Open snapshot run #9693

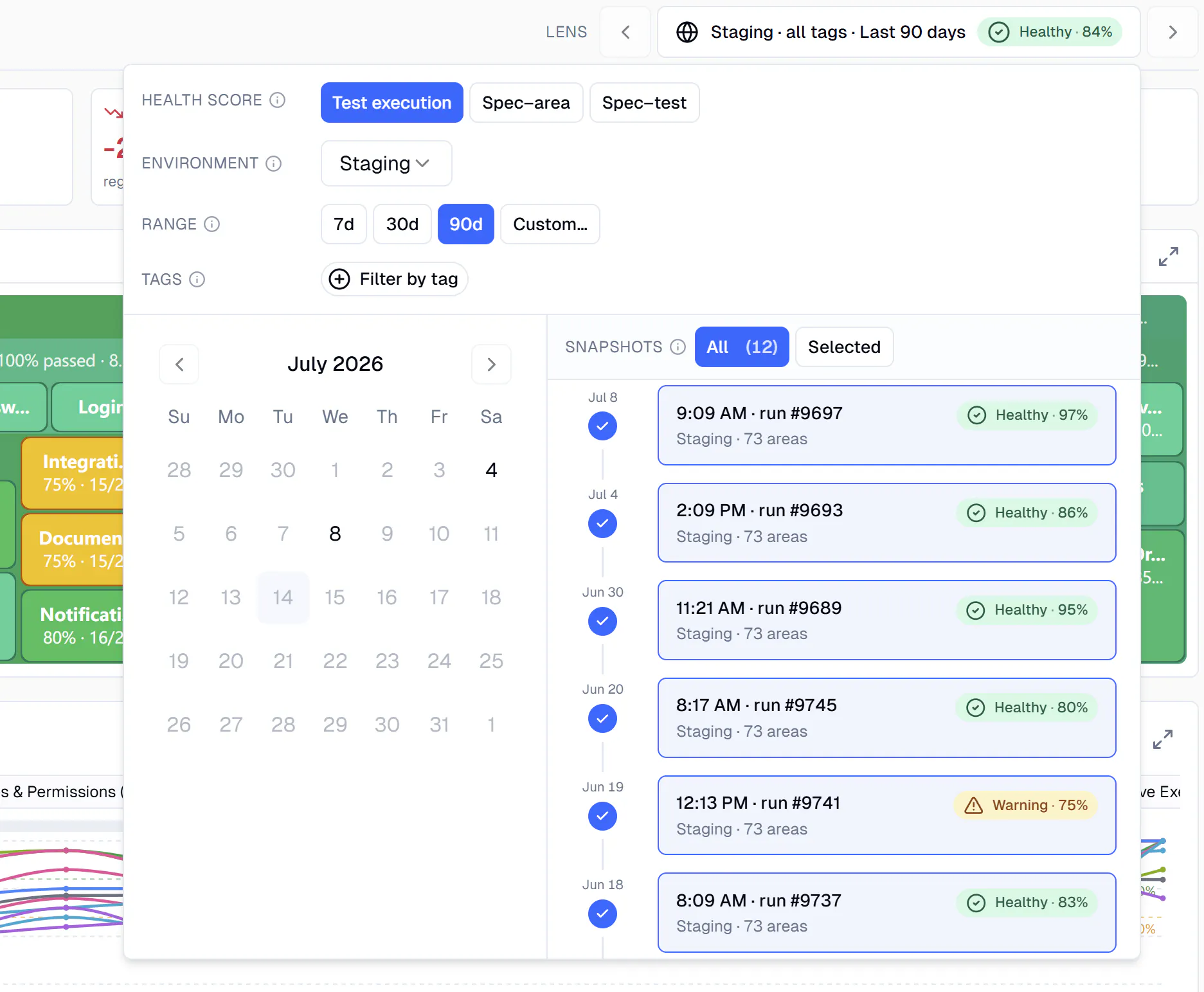point(886,523)
